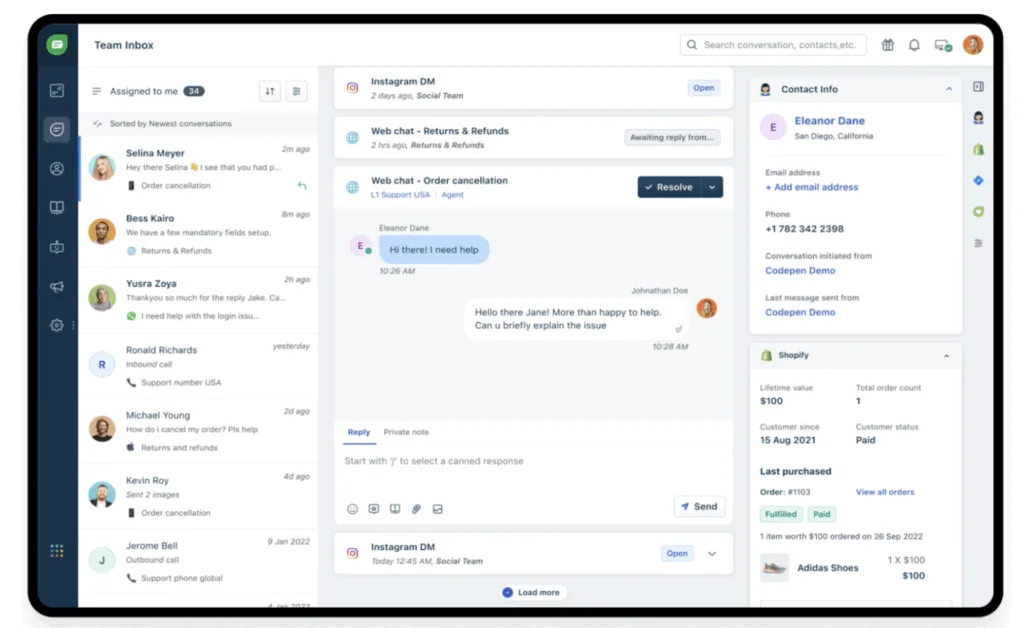
Task: Click the phone number +1 782 342 2398
Action: [x=804, y=229]
